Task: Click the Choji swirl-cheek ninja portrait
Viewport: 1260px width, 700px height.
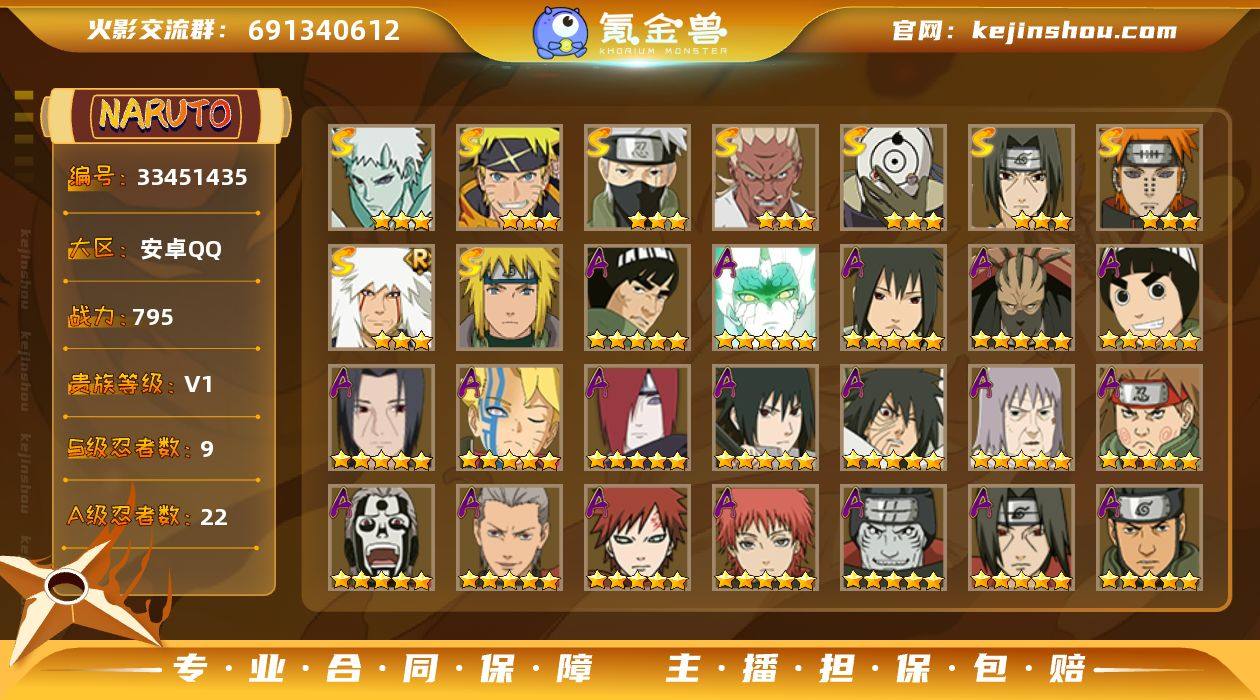Action: (x=1149, y=417)
